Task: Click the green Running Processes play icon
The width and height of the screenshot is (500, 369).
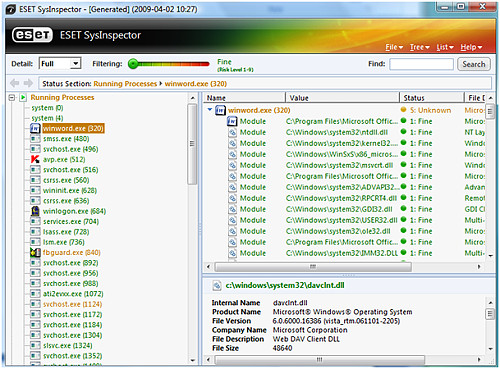Action: click(23, 98)
